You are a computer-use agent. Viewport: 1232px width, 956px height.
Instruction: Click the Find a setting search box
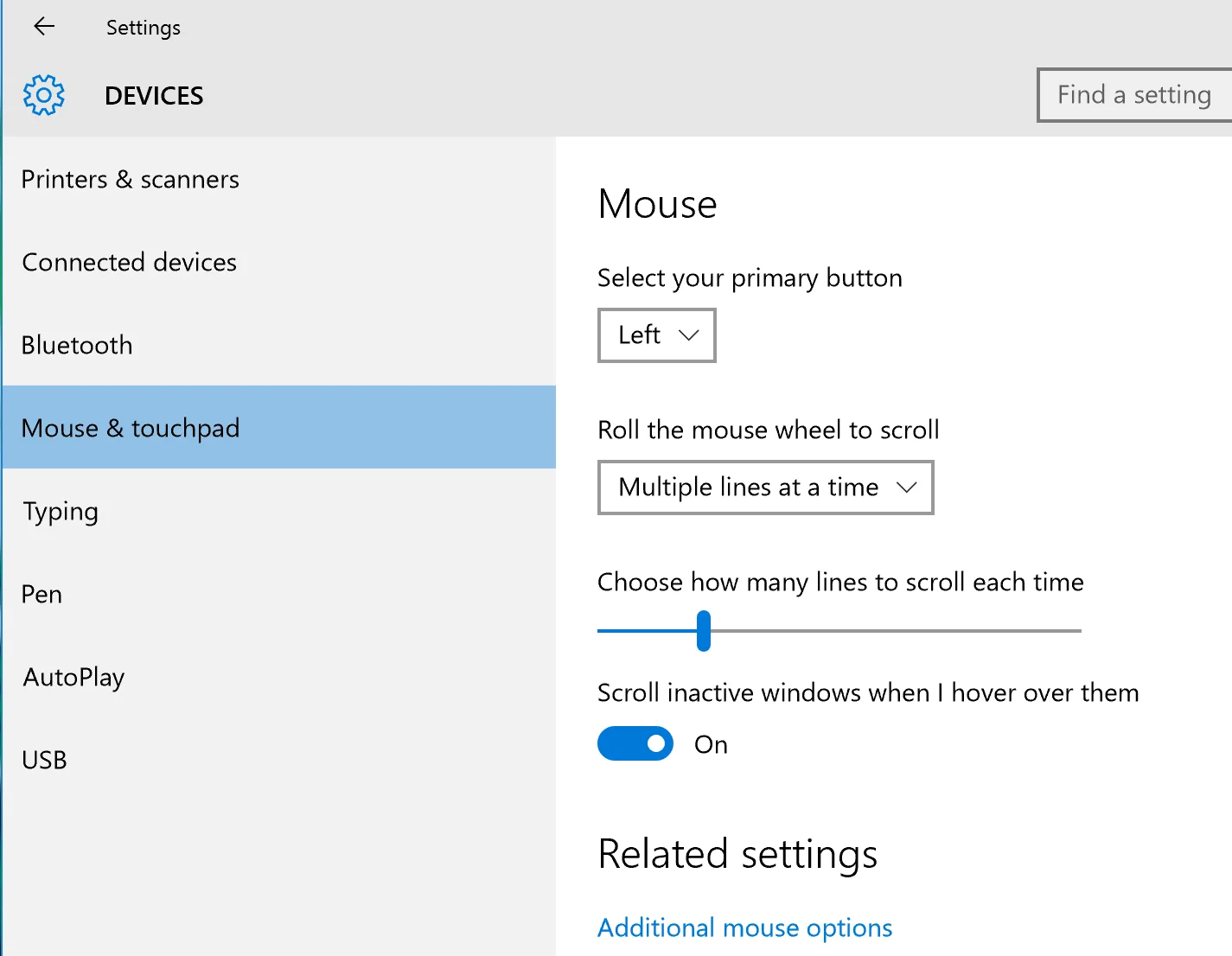[x=1134, y=95]
